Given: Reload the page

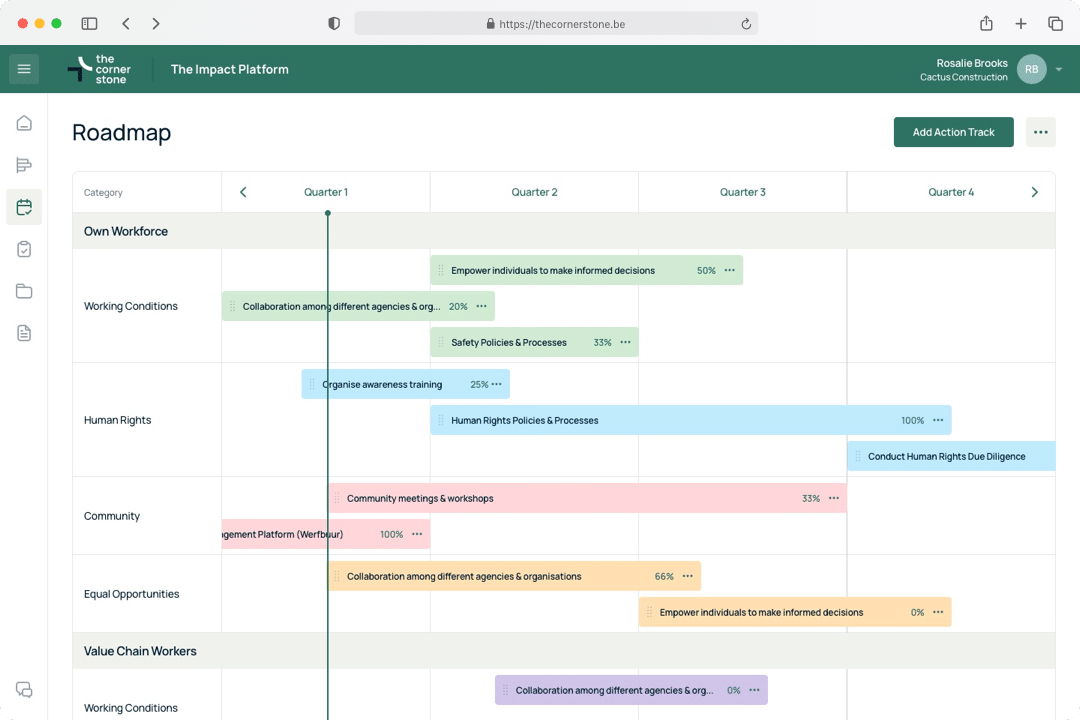Looking at the screenshot, I should click(x=746, y=24).
